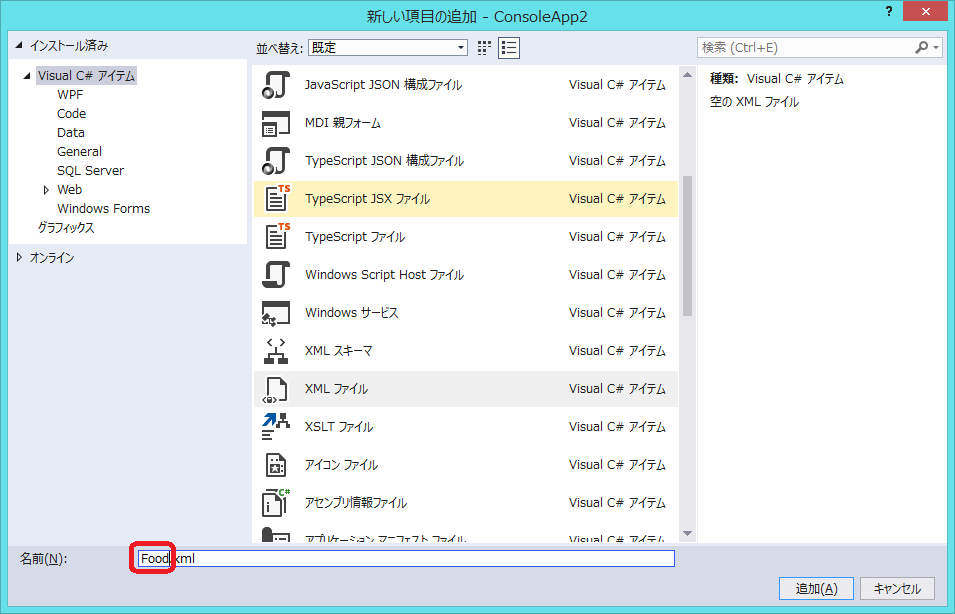Click the template list scroll down arrow

pos(688,534)
